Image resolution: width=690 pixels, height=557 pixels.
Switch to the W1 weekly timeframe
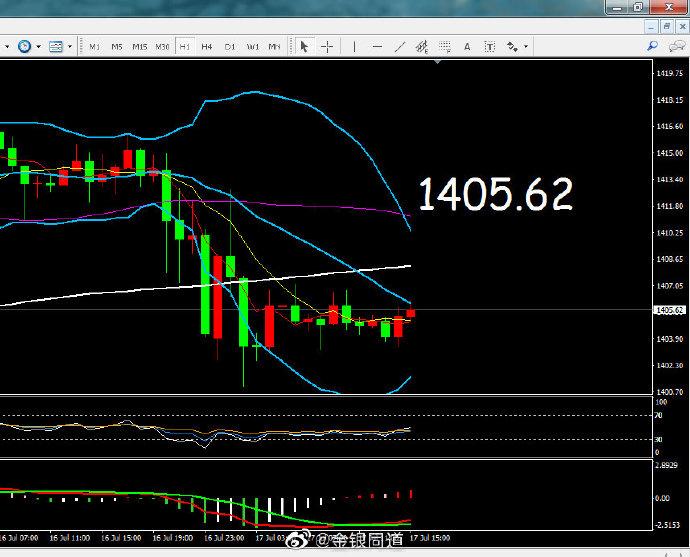[x=252, y=46]
